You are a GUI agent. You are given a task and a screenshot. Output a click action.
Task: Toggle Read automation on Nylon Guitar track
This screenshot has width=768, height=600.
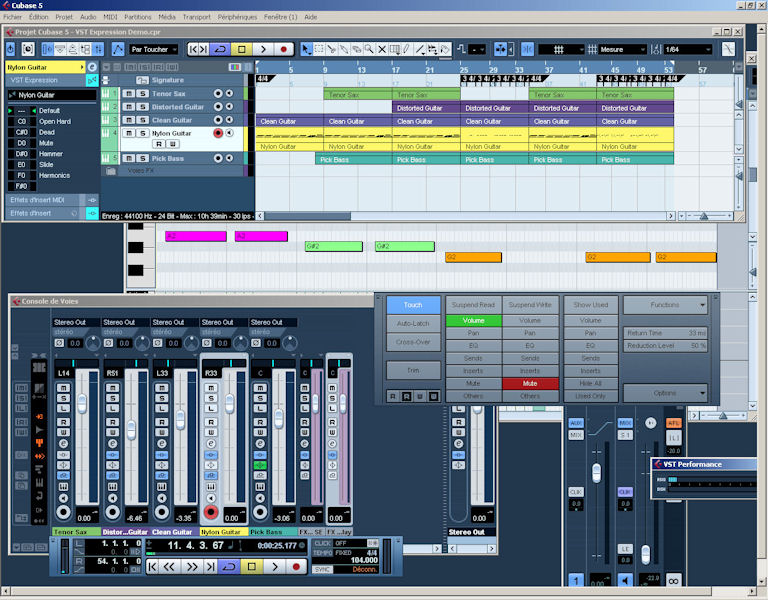[159, 144]
